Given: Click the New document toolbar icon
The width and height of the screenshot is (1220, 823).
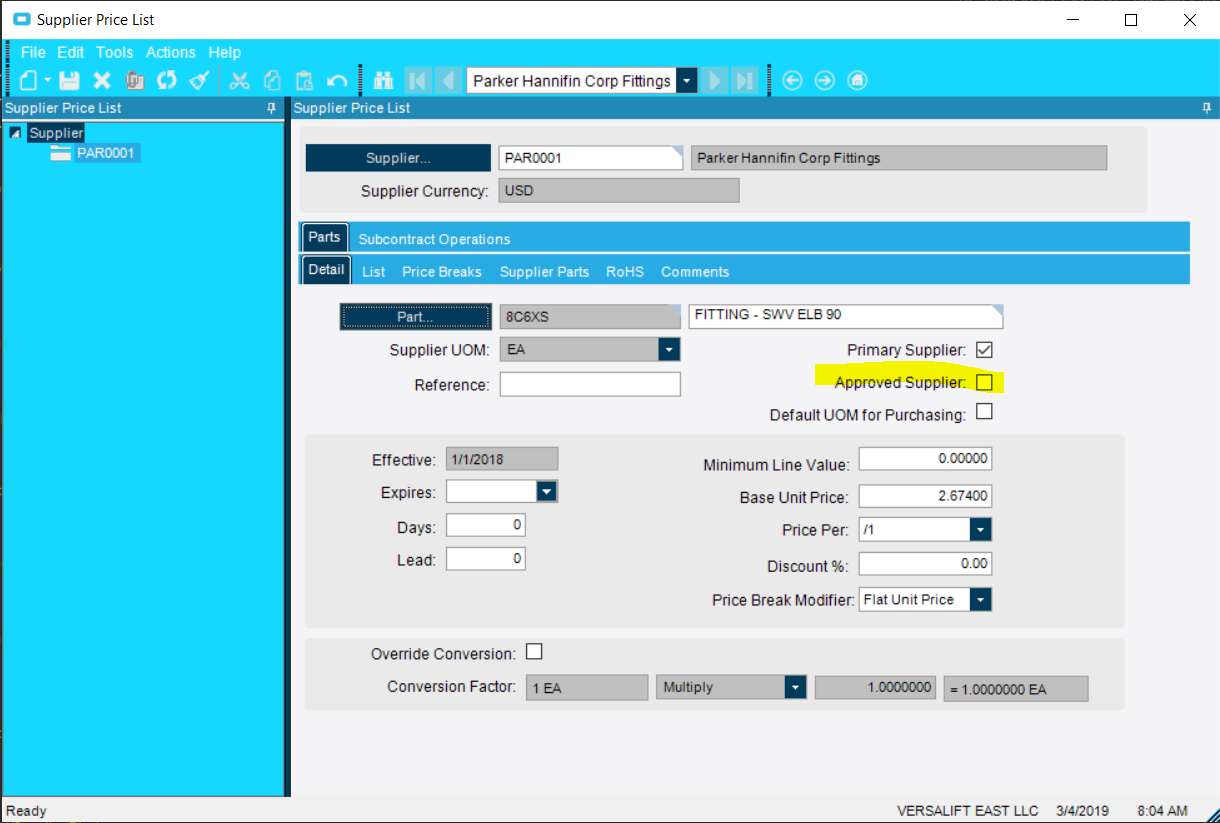Looking at the screenshot, I should point(30,81).
